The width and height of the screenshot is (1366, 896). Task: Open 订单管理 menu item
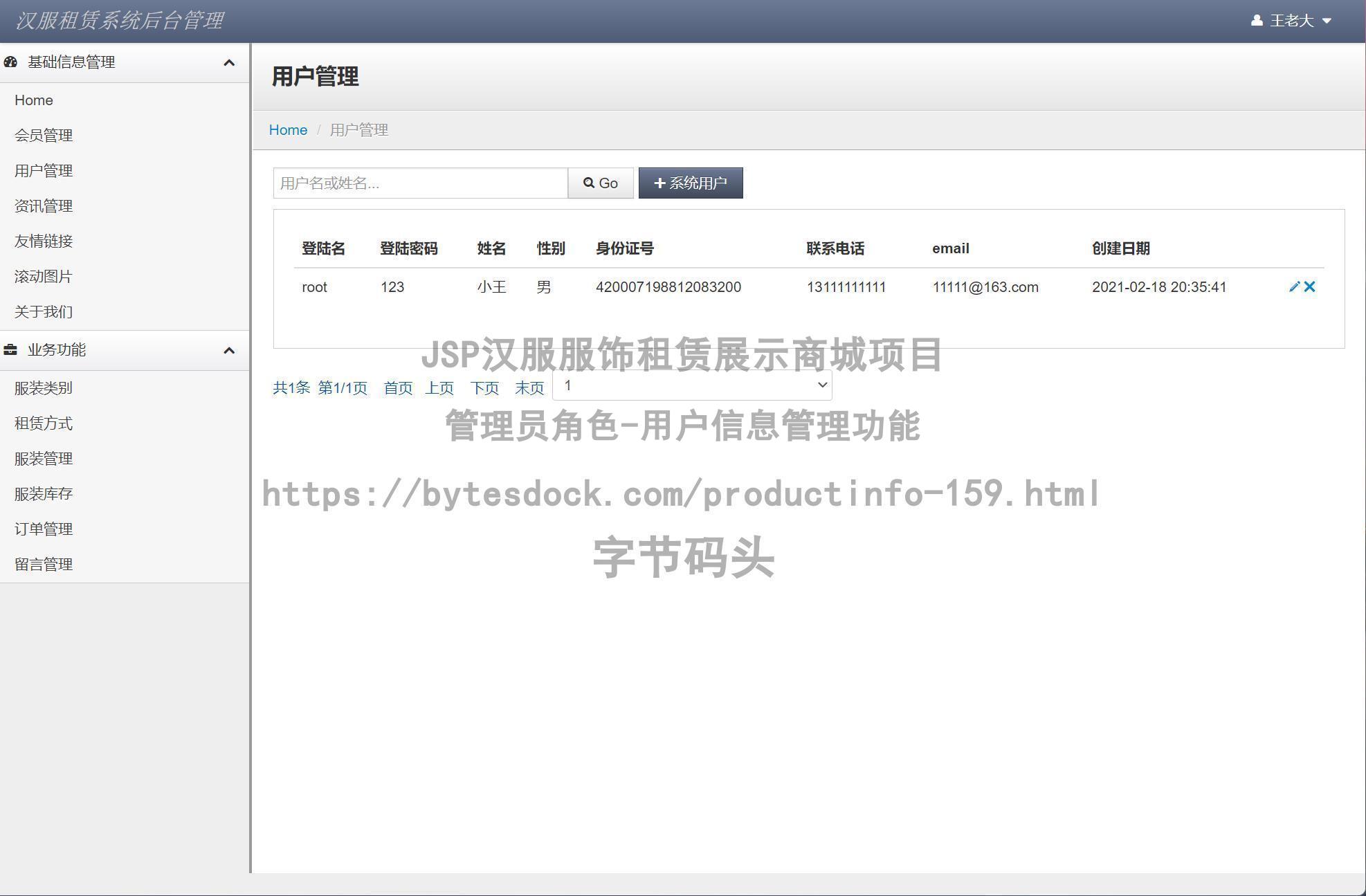[x=44, y=529]
